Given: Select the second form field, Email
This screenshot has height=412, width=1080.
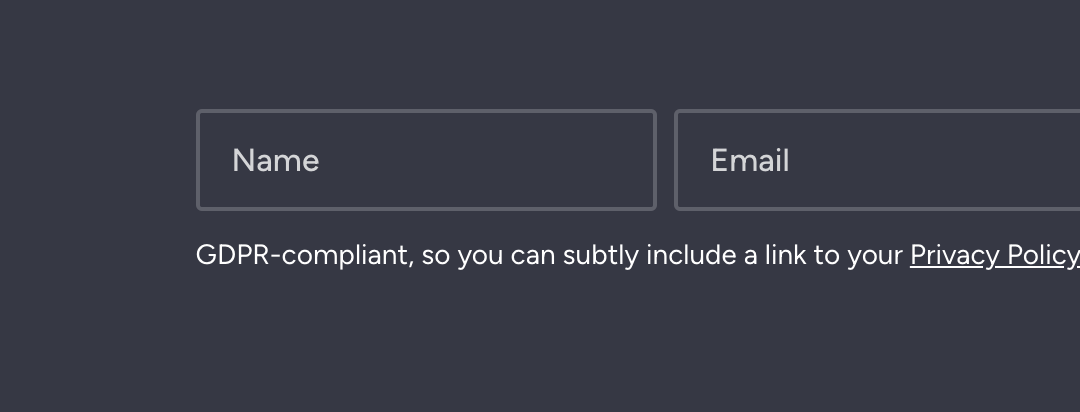Looking at the screenshot, I should [x=877, y=160].
